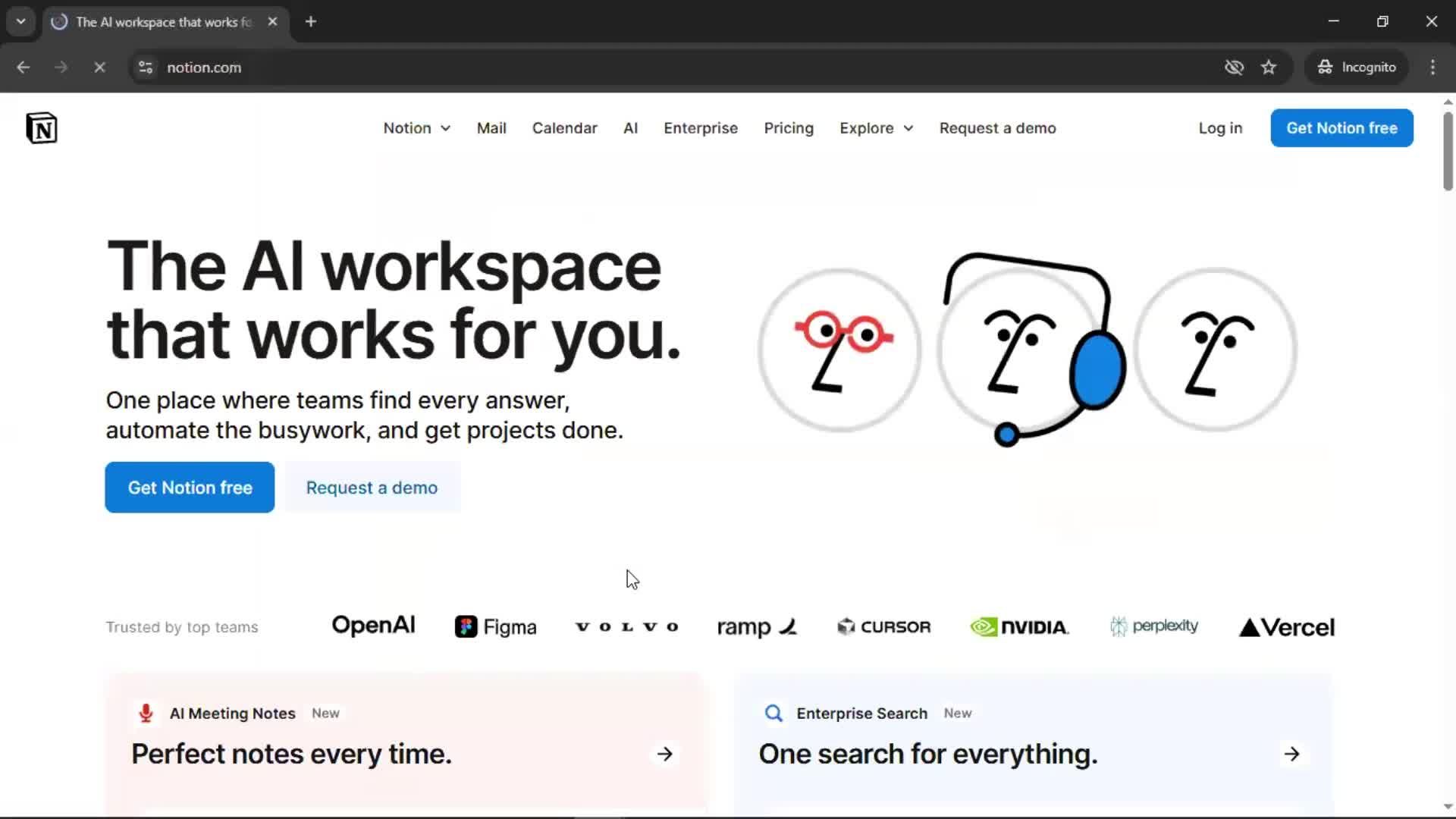Click Request a demo in top navigation
Screen dimensions: 1456x819
998,128
